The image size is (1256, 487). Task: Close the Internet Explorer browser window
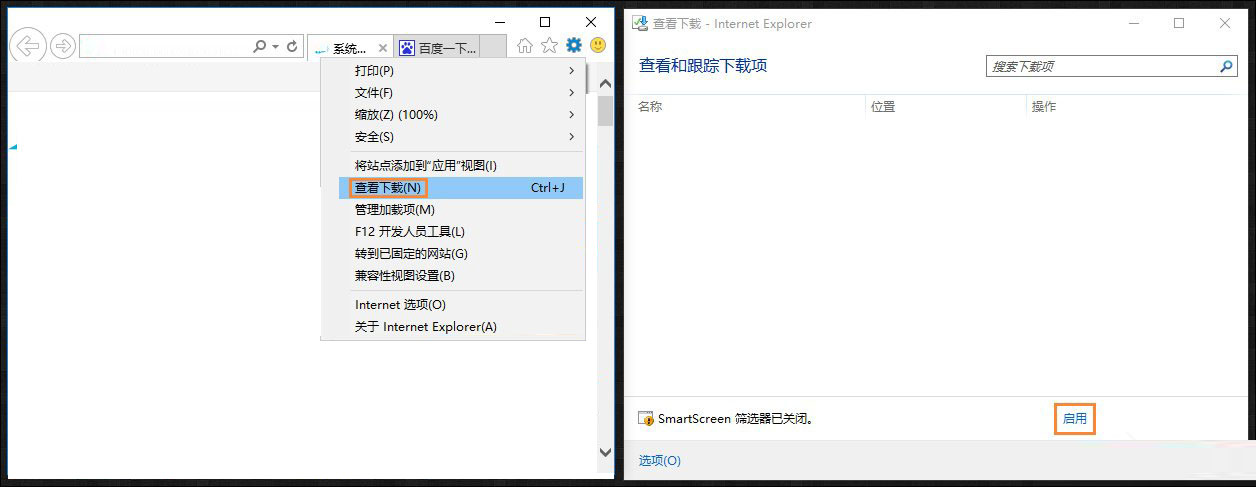click(592, 22)
